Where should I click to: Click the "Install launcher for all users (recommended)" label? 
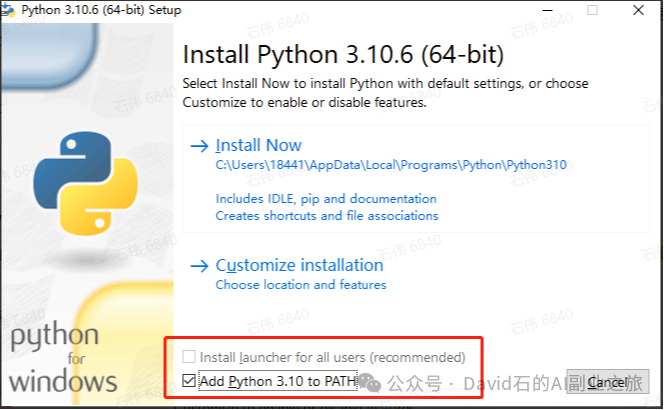point(332,357)
